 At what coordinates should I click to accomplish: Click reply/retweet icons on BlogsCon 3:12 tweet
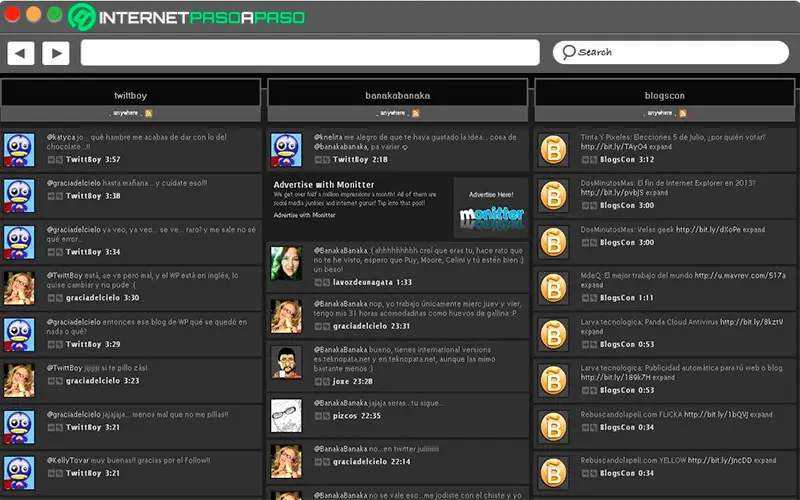(589, 160)
